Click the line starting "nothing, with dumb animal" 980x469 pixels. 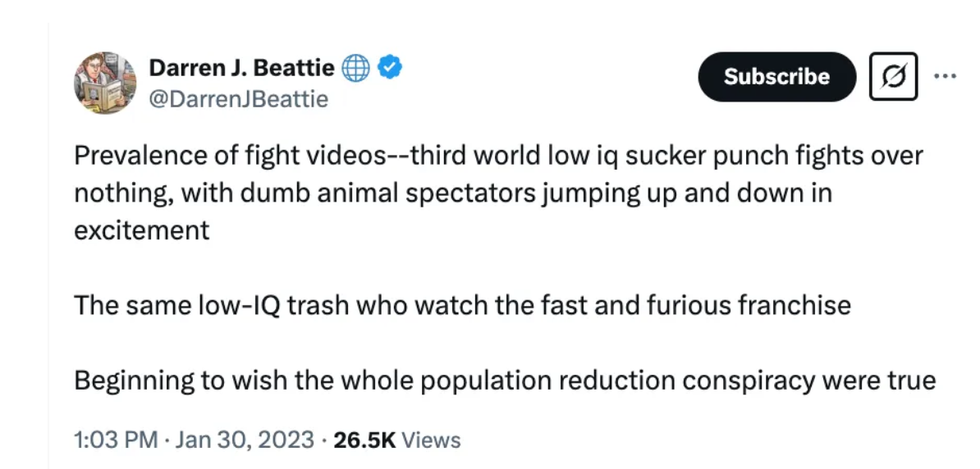453,193
